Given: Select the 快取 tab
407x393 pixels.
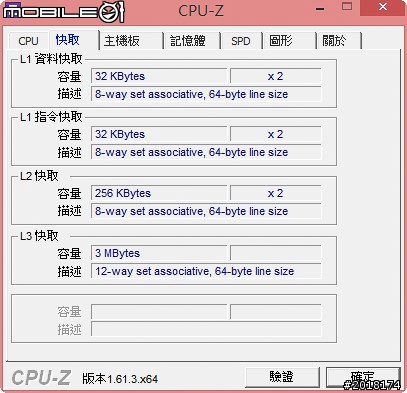Looking at the screenshot, I should tap(74, 40).
